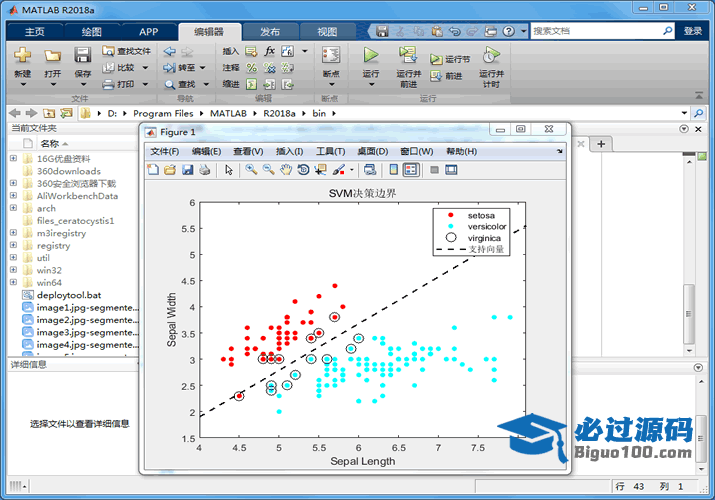Click the link plot icon in Figure toolbar
The width and height of the screenshot is (715, 500).
[x=370, y=170]
